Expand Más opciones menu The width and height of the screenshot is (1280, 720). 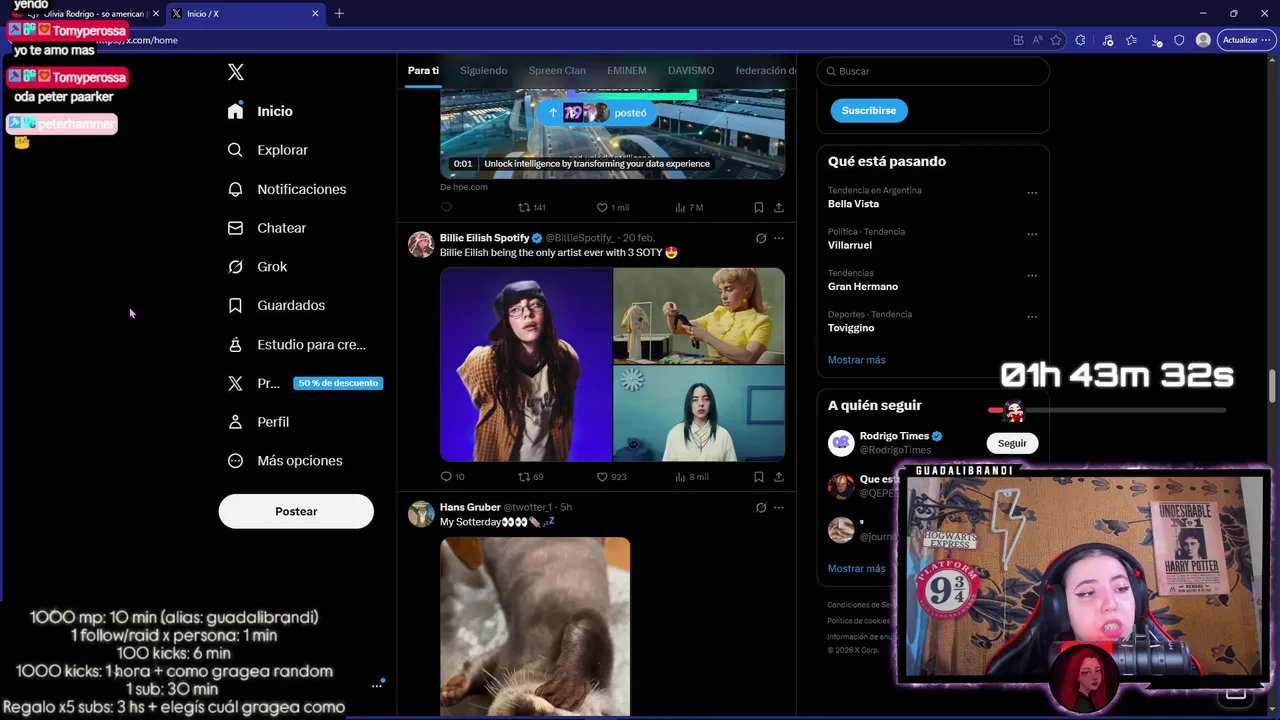(x=285, y=461)
